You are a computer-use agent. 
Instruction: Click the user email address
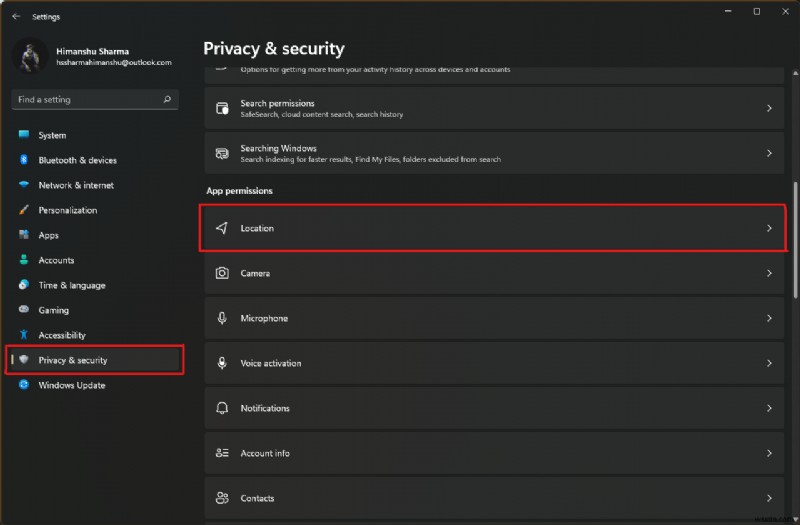[114, 62]
